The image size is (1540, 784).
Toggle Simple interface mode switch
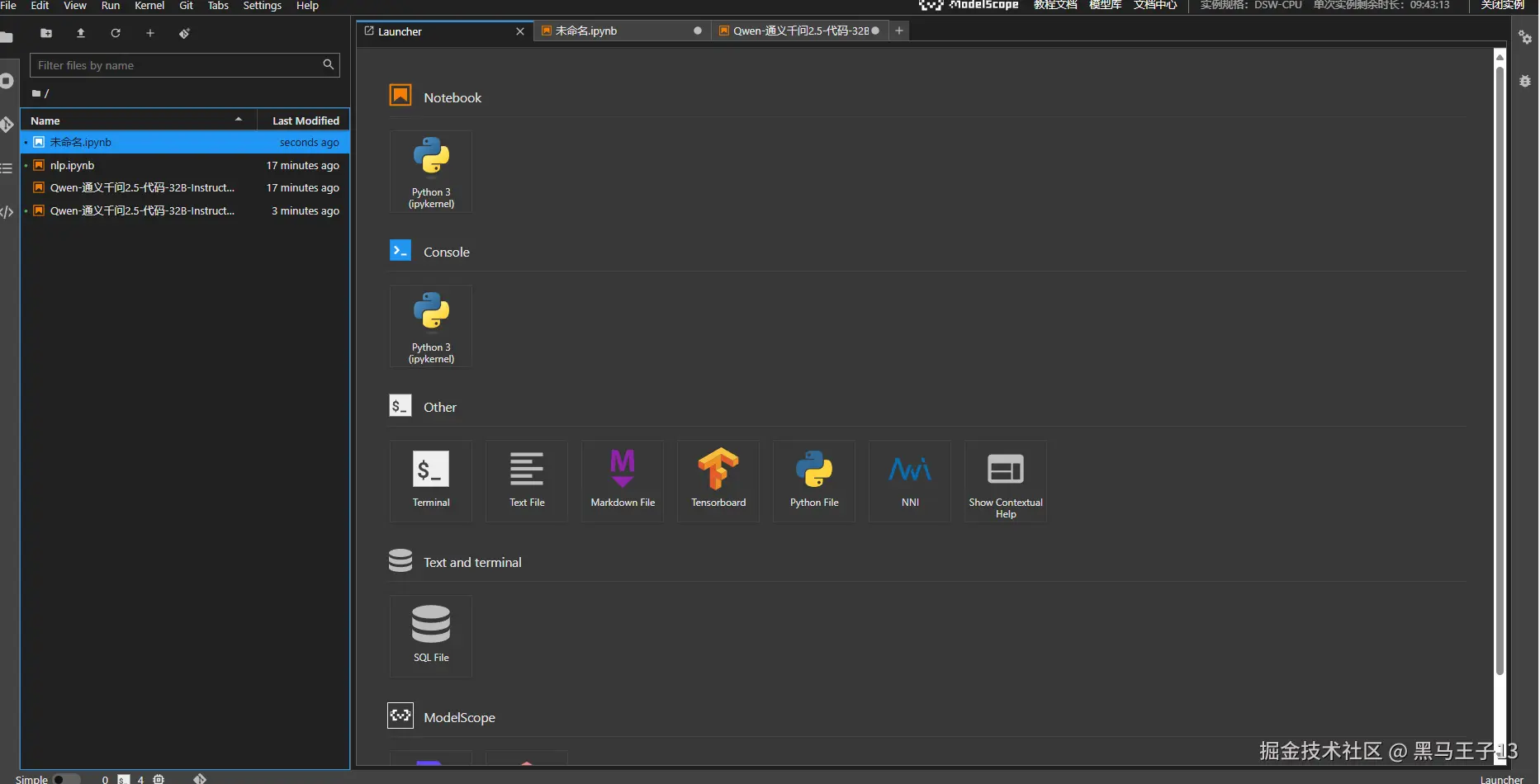click(x=67, y=779)
